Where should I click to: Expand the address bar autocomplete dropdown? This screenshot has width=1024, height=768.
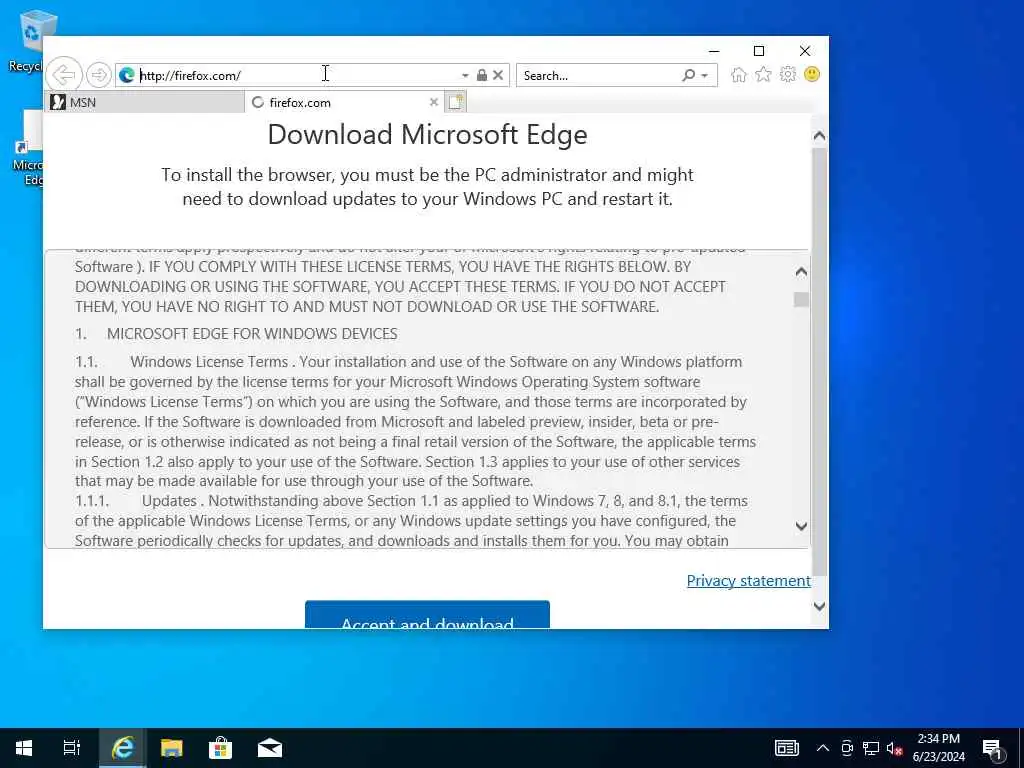(465, 76)
